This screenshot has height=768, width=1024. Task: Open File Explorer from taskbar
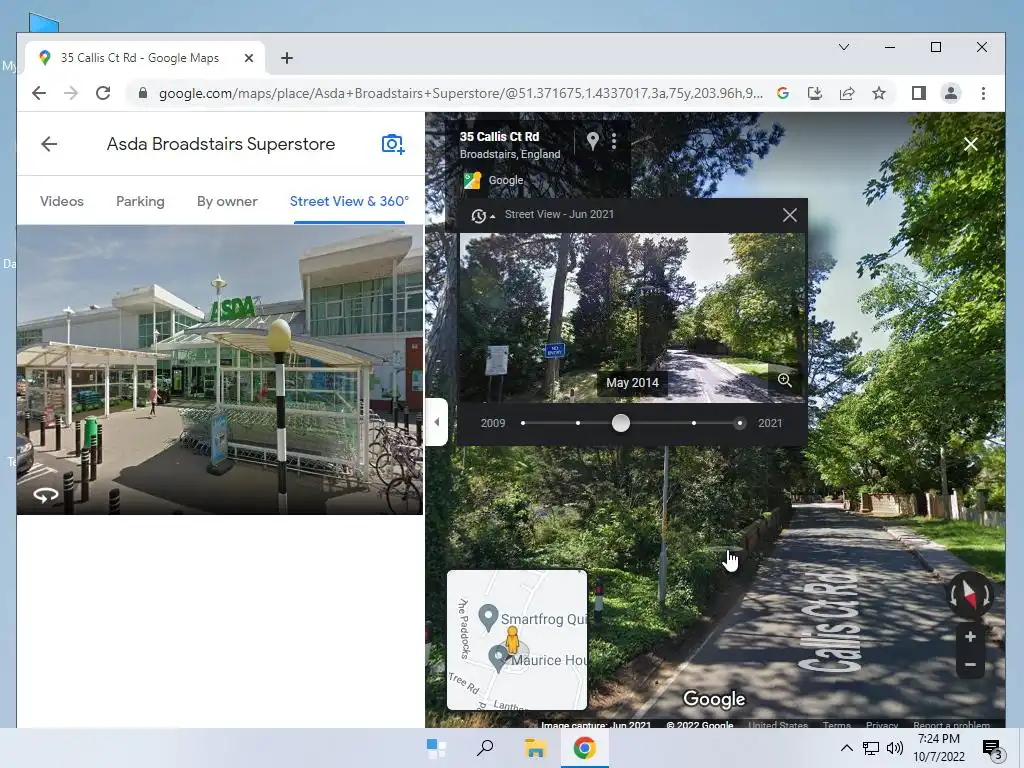[x=535, y=748]
